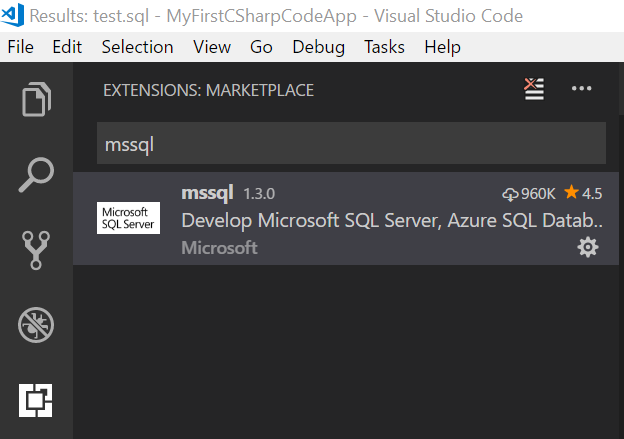Screen dimensions: 624x439
Task: Click the 960K download count
Action: coord(528,194)
